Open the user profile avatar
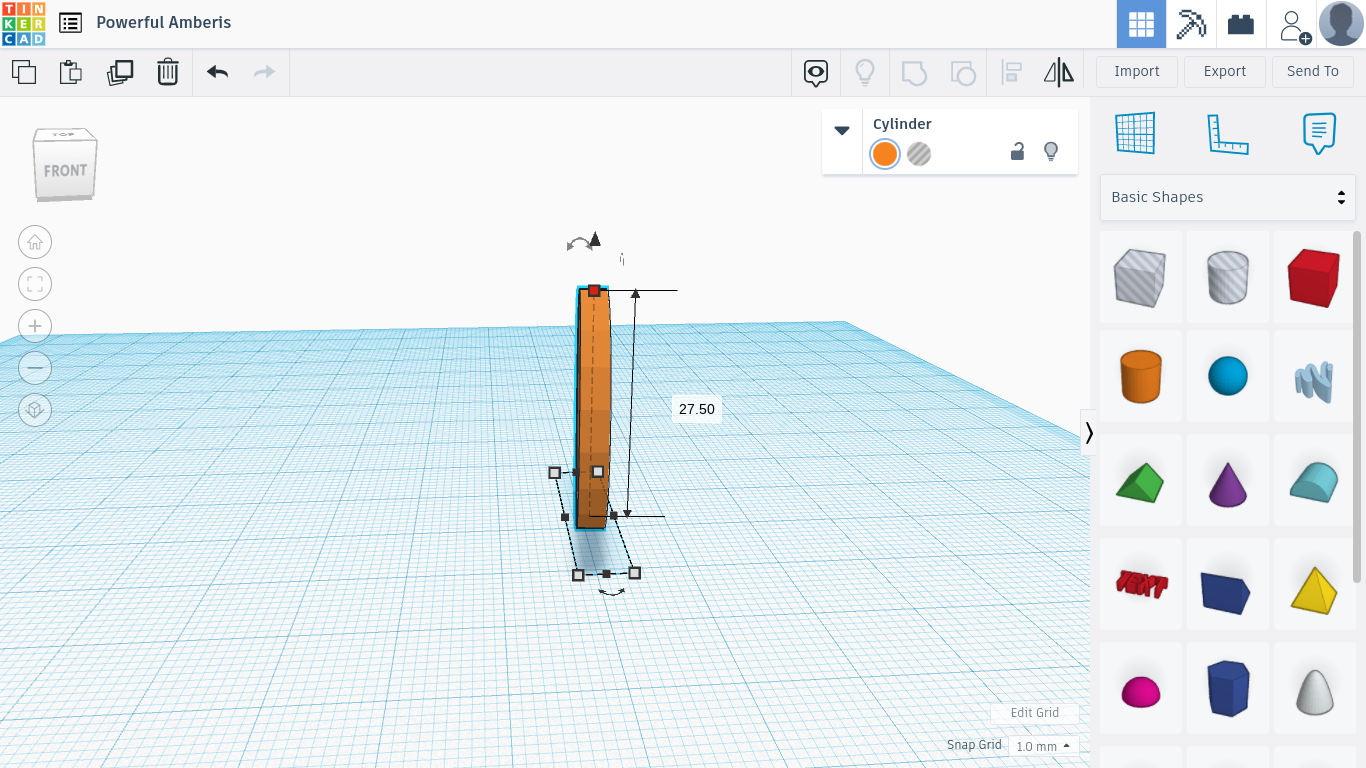 (x=1341, y=24)
